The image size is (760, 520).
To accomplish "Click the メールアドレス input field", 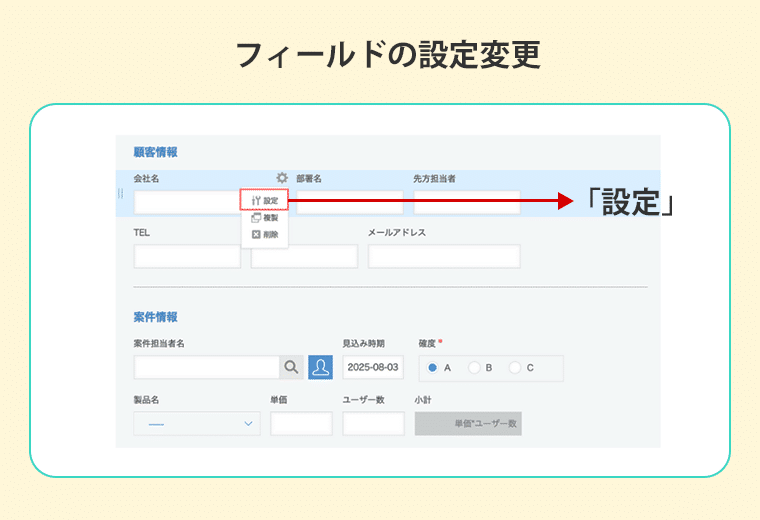I will [444, 256].
